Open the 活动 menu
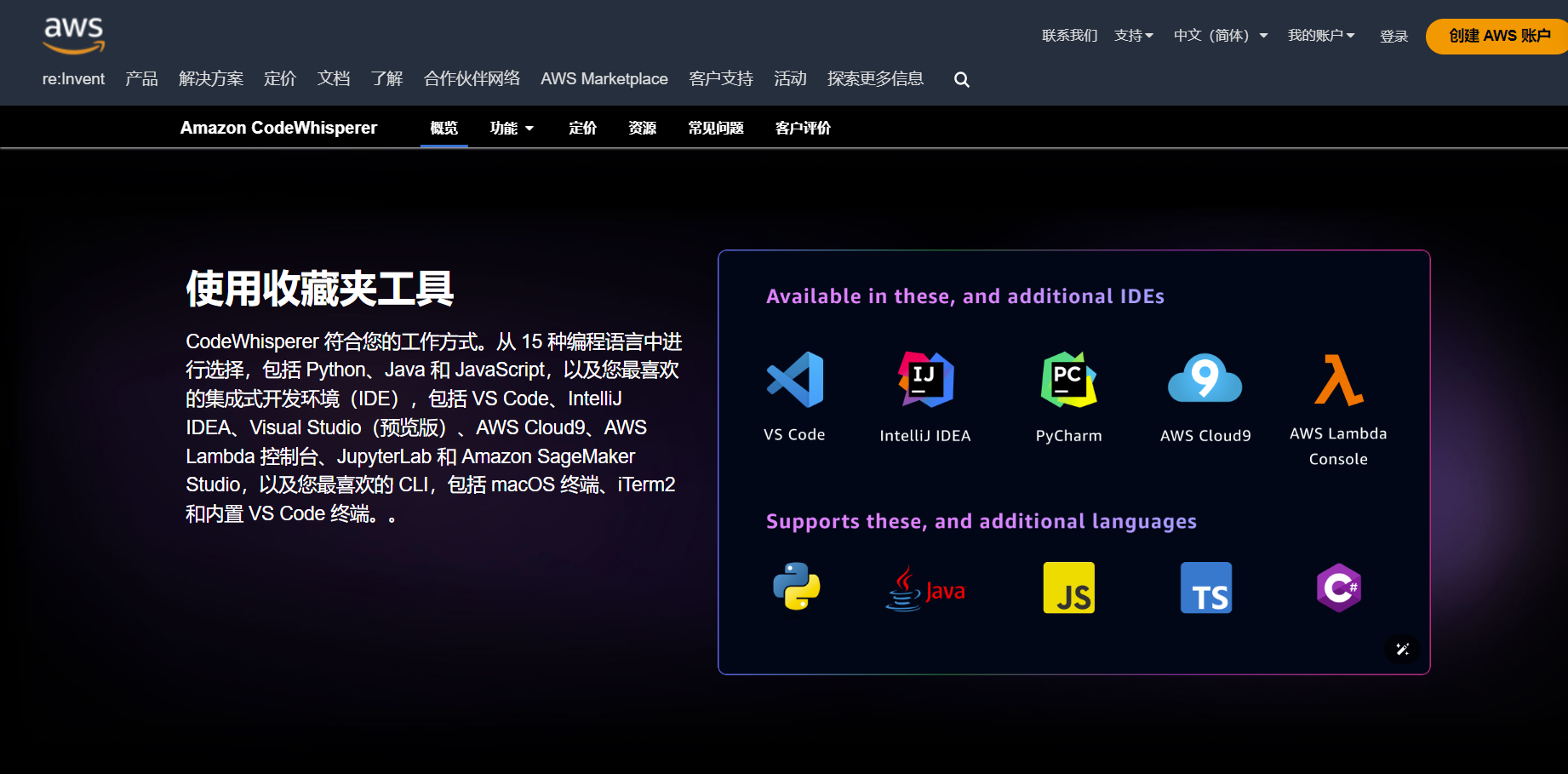Image resolution: width=1568 pixels, height=774 pixels. coord(790,79)
